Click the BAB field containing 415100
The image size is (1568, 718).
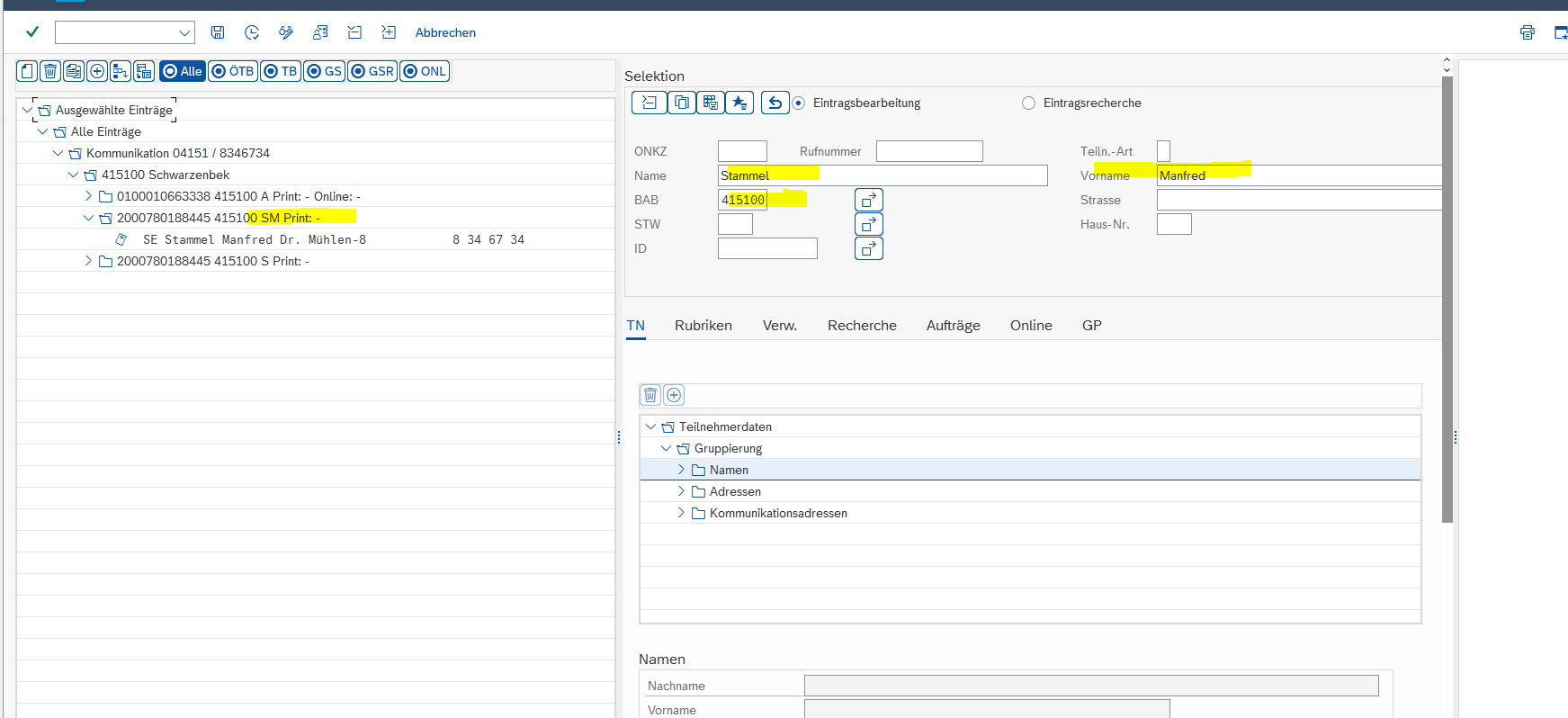coord(742,200)
